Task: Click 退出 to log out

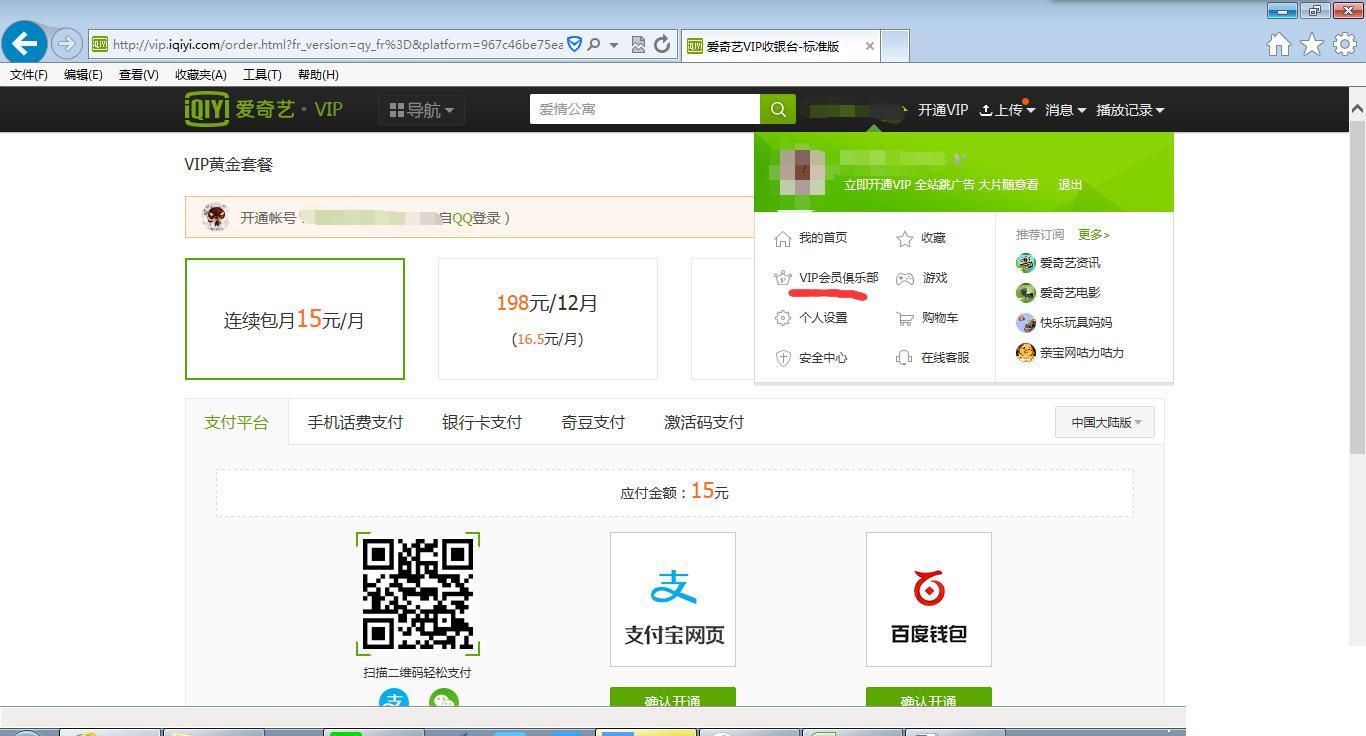Action: [1070, 185]
